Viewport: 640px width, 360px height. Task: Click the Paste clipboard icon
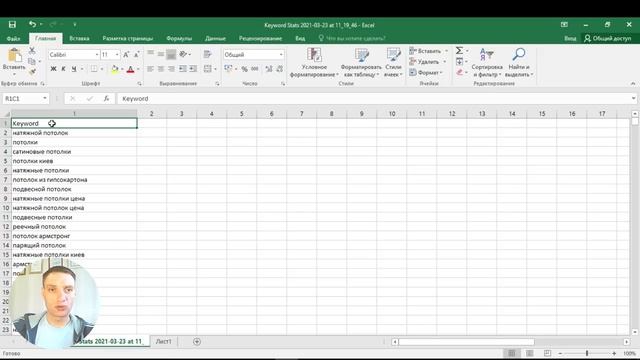(14, 56)
